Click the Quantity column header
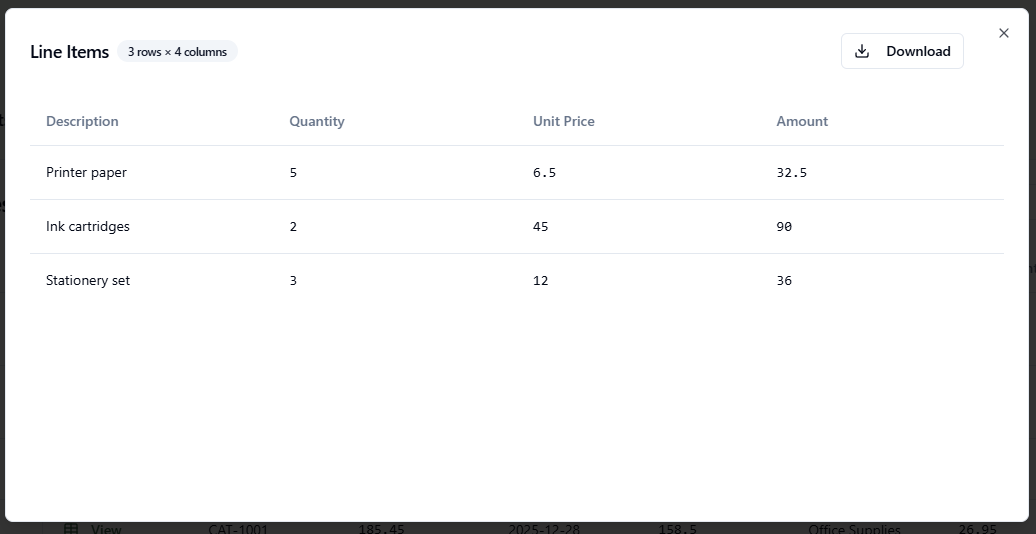 pos(317,121)
